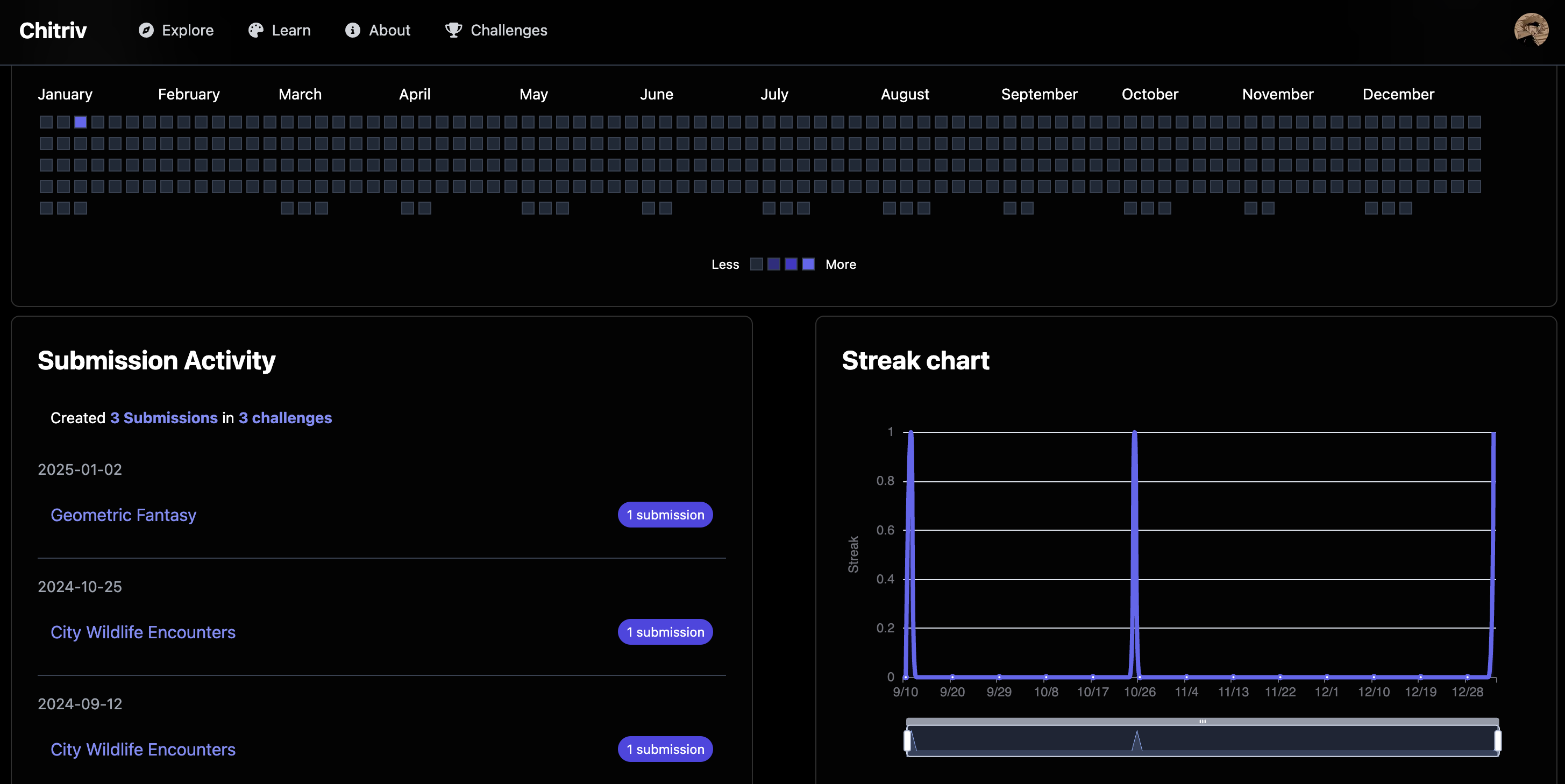Open the Learn menu item
This screenshot has height=784, width=1565.
[291, 30]
